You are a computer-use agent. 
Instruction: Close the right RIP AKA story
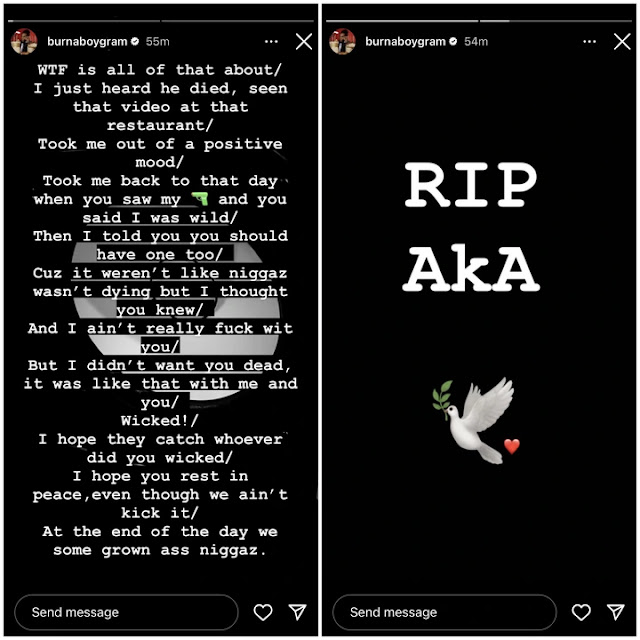tap(622, 42)
